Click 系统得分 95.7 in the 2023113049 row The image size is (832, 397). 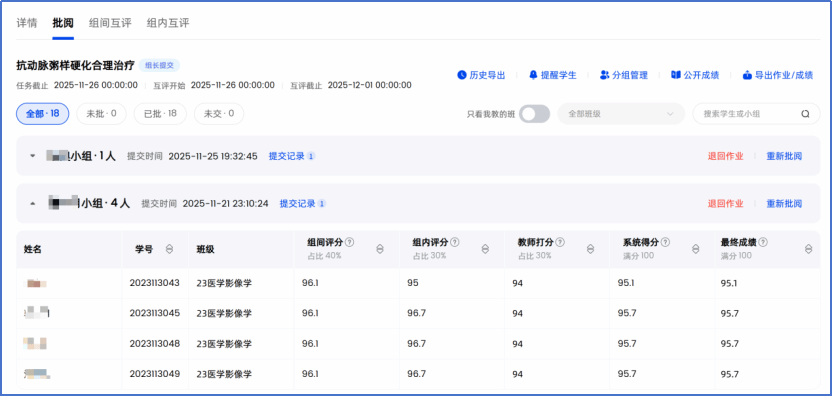click(627, 374)
